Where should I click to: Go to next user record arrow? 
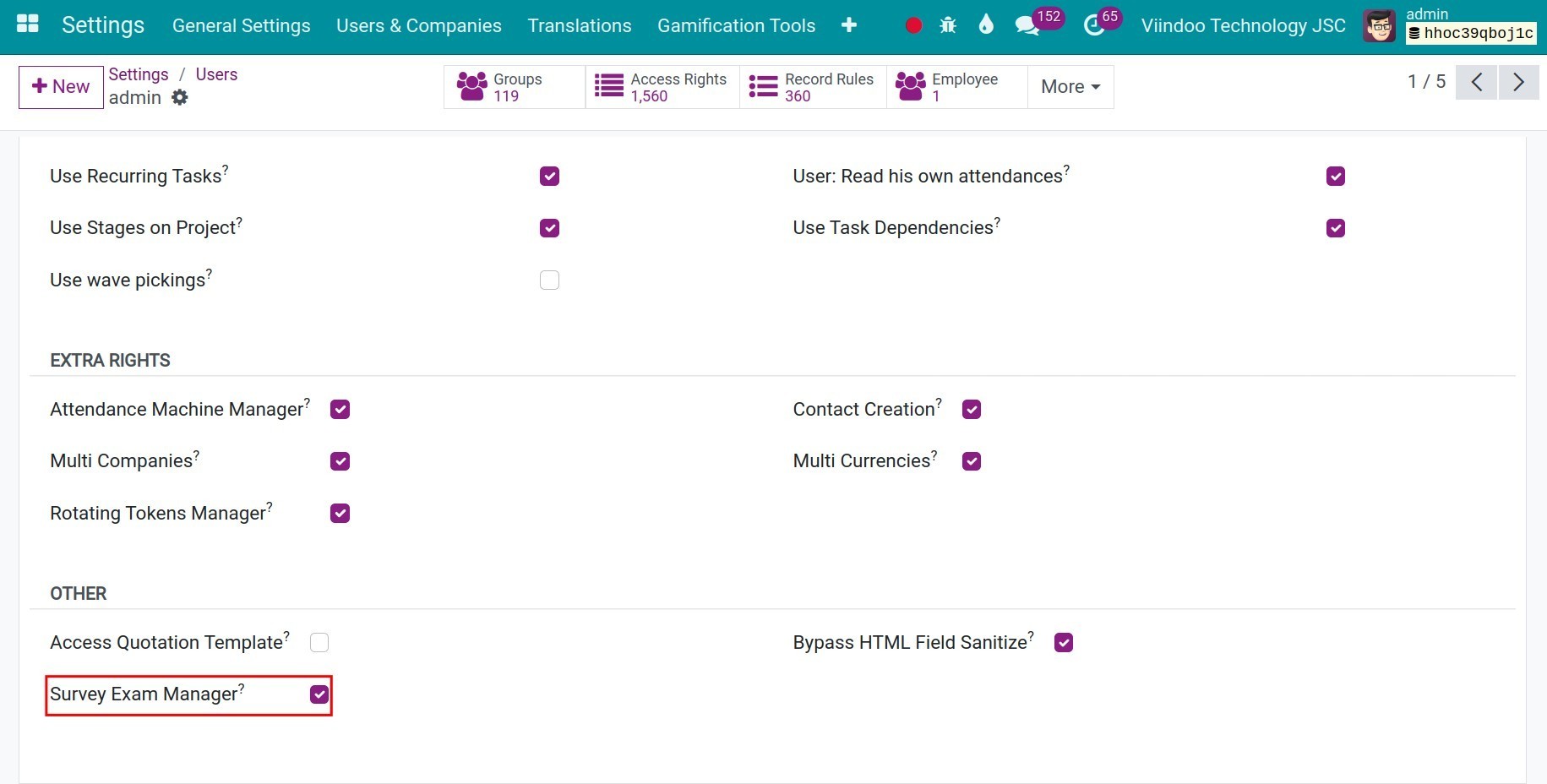[x=1518, y=82]
